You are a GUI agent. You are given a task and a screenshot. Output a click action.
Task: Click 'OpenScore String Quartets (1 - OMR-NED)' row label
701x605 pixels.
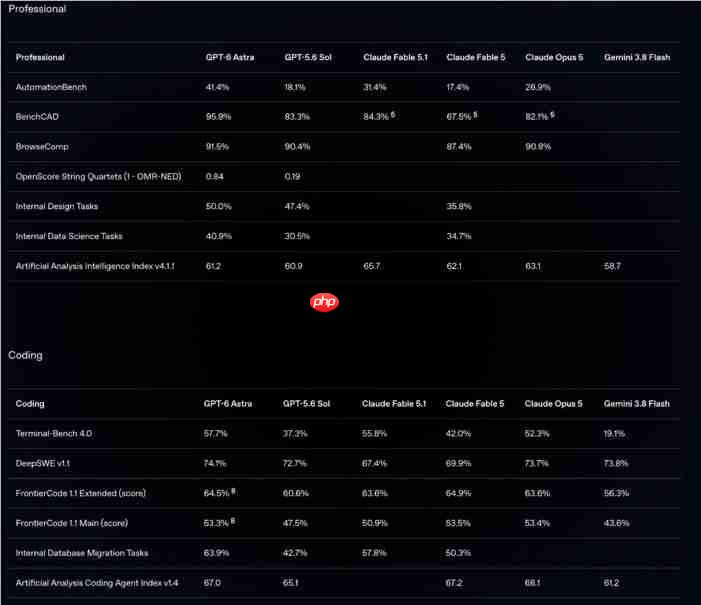98,177
